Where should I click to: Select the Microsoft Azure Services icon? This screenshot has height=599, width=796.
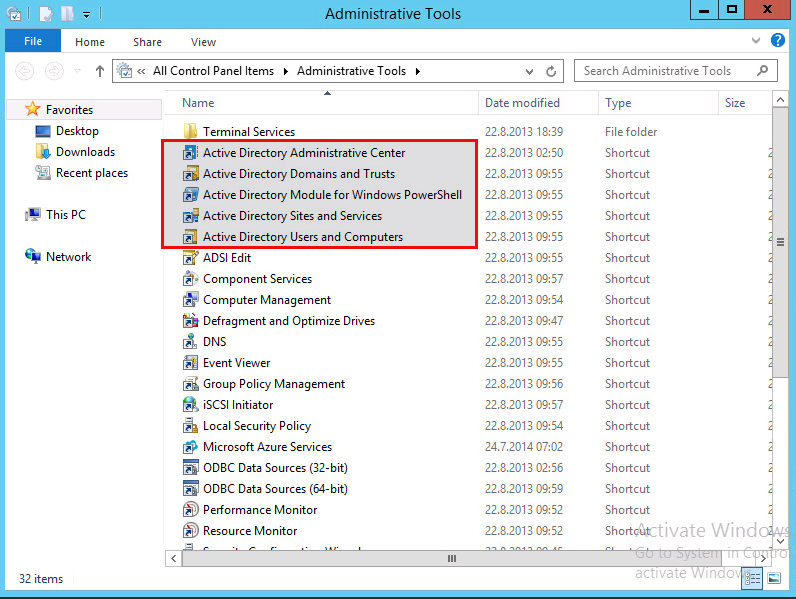point(190,447)
